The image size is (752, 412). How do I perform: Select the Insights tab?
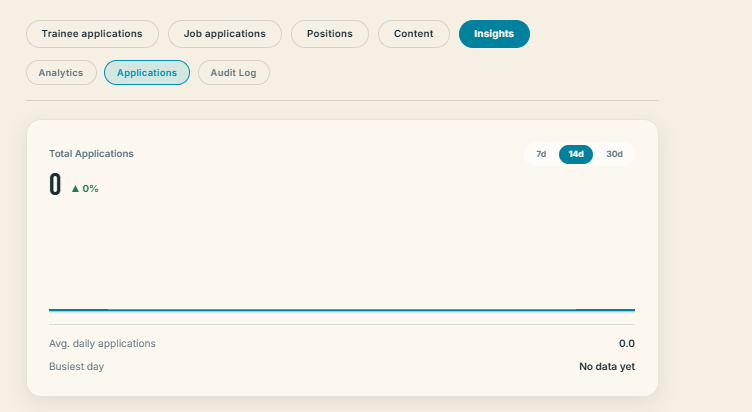click(494, 34)
